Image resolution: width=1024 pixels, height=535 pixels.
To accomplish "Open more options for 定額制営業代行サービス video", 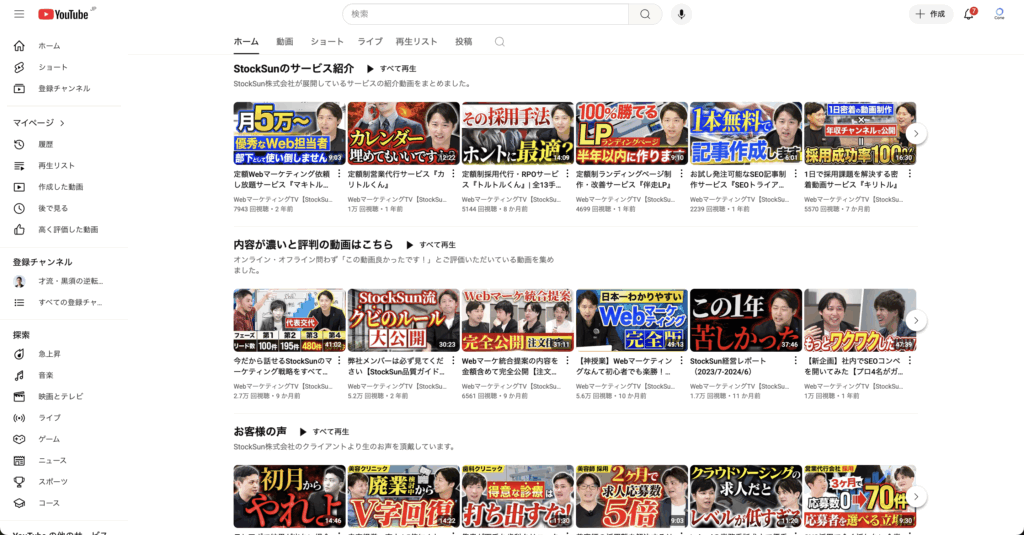I will click(453, 174).
